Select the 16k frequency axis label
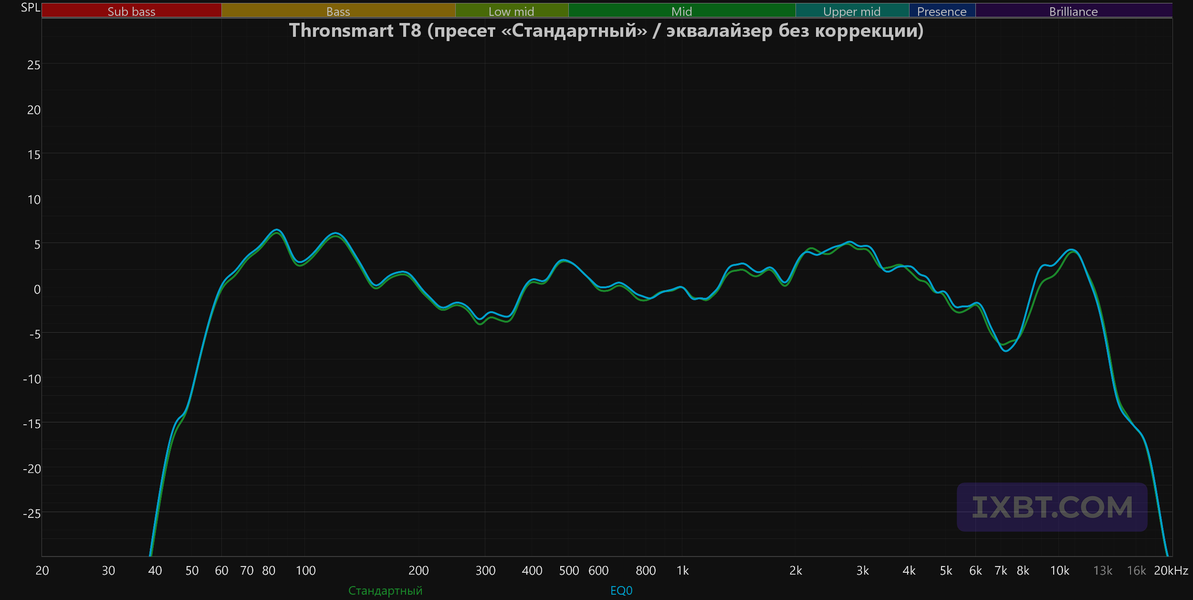The height and width of the screenshot is (600, 1193). coord(1137,571)
